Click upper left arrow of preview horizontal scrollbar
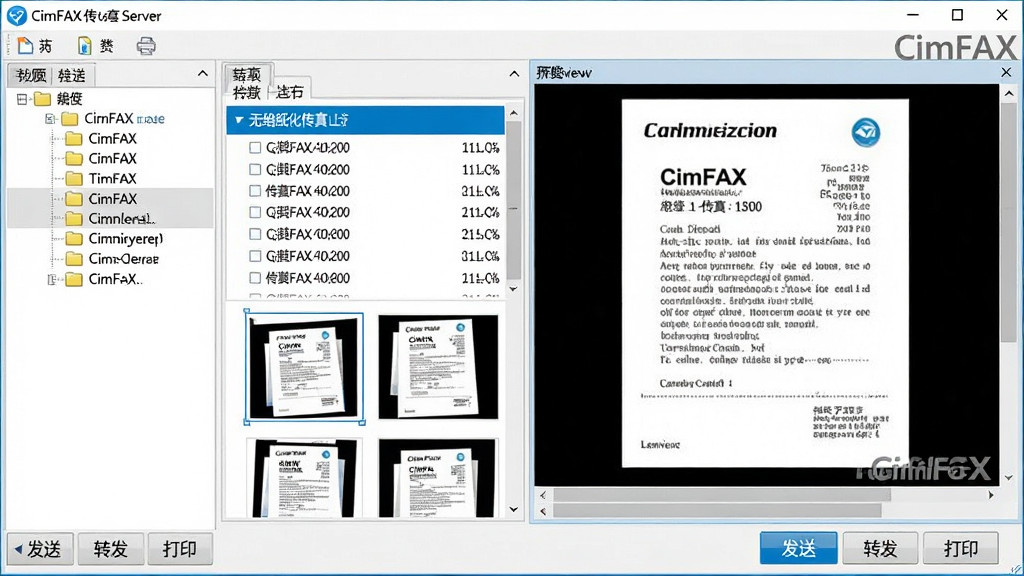The height and width of the screenshot is (576, 1024). tap(543, 495)
